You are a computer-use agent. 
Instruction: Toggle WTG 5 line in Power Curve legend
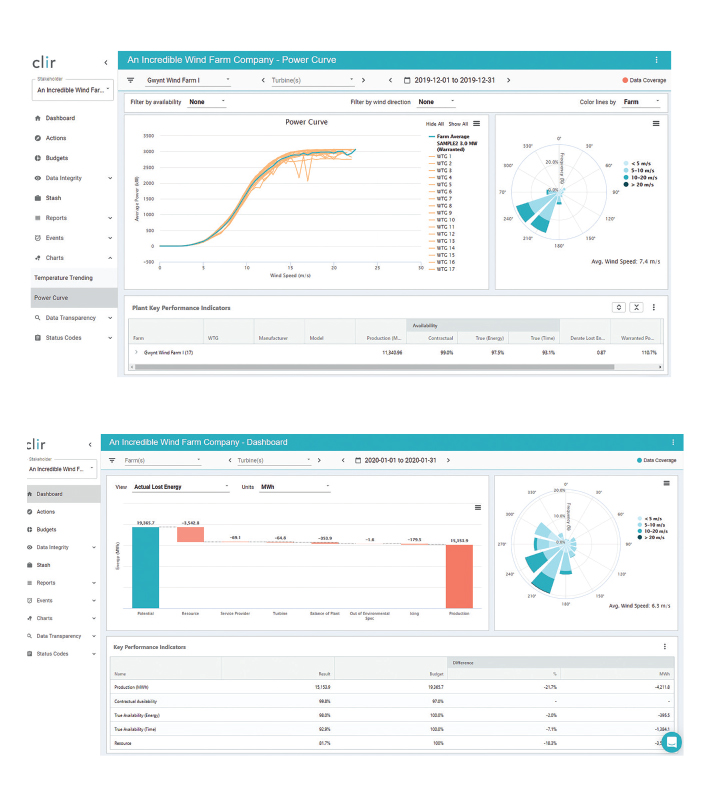point(440,185)
